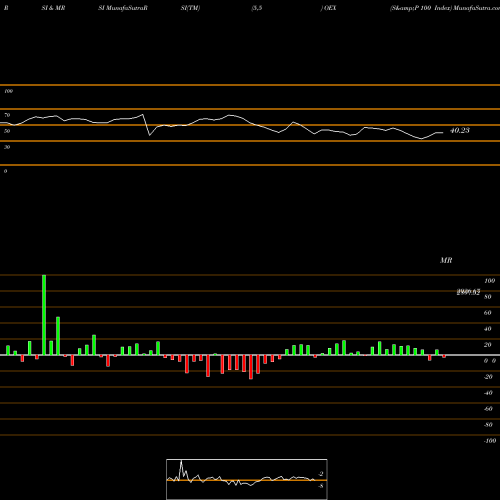Click the 40.23 RSI value label

click(460, 130)
